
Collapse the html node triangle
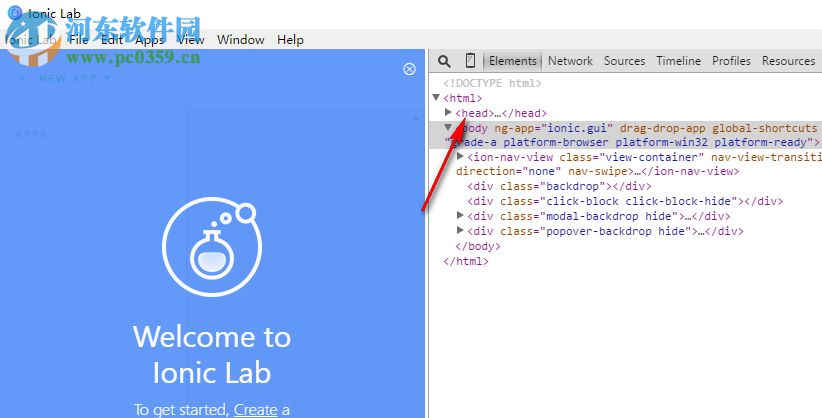coord(436,97)
